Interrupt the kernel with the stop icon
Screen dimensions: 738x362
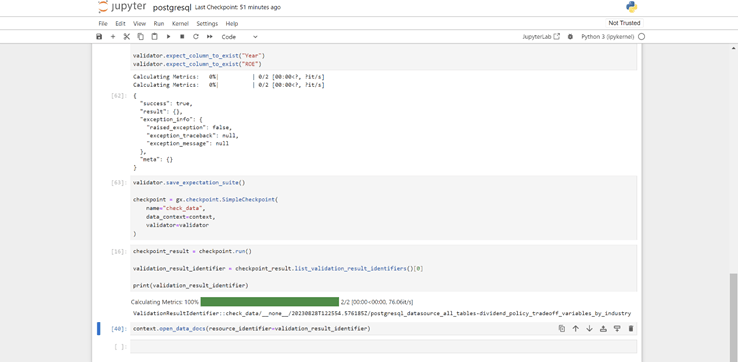tap(182, 37)
